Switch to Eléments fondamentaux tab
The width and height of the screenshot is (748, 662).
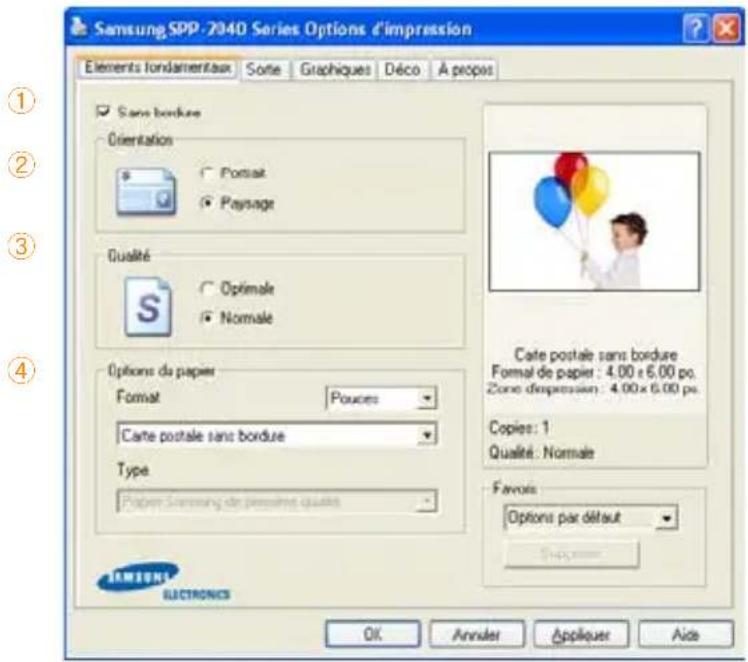[158, 68]
